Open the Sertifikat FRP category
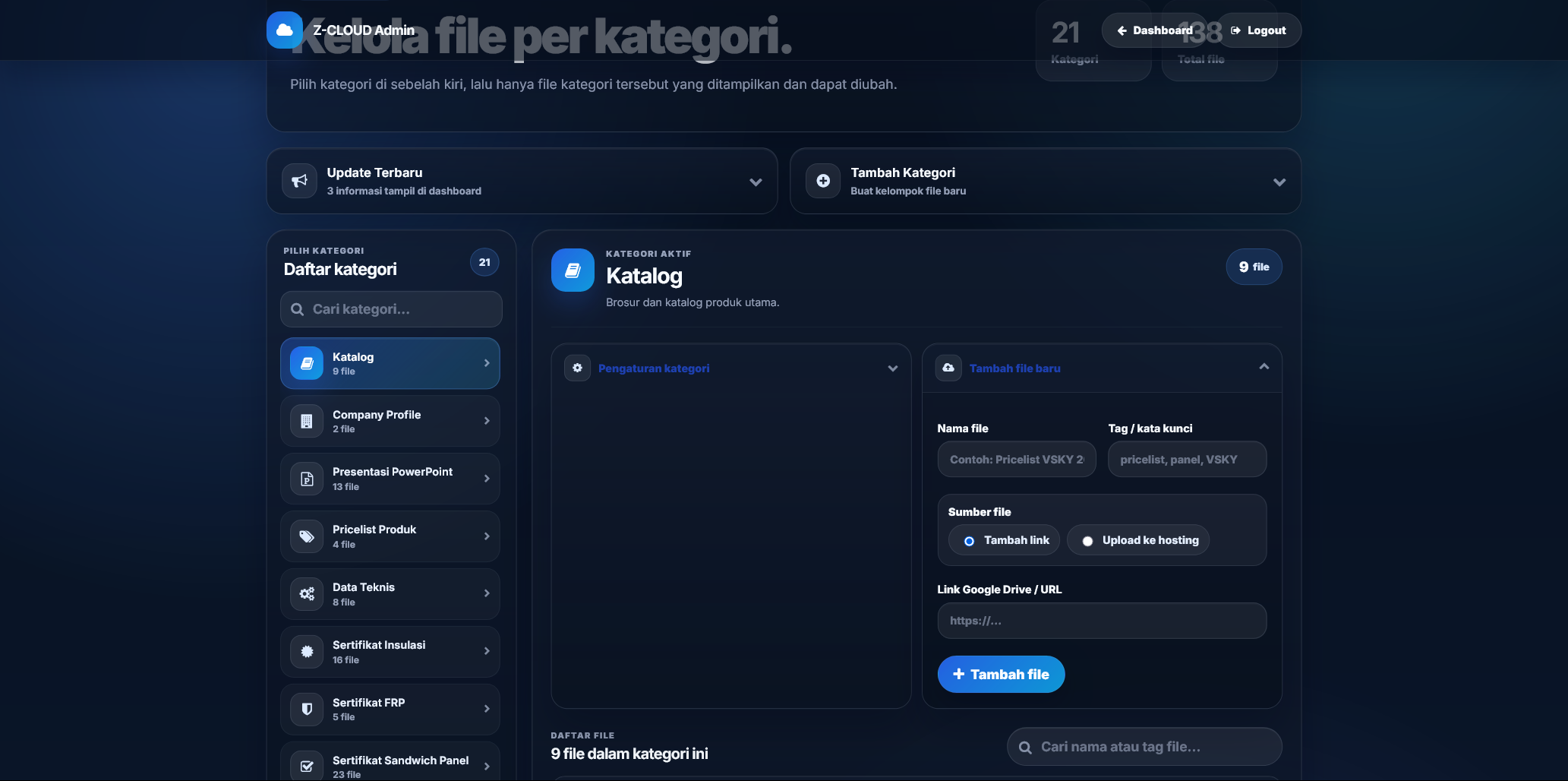This screenshot has width=1568, height=781. [390, 709]
